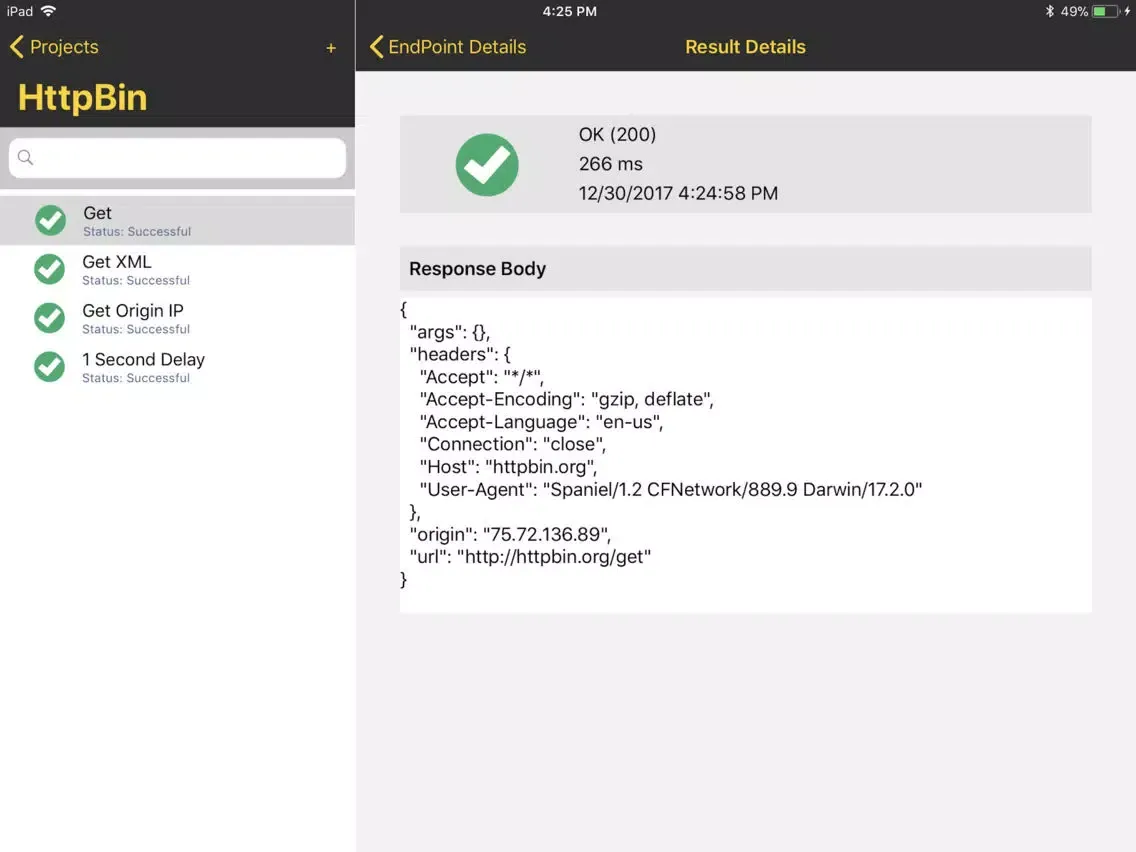Image resolution: width=1136 pixels, height=852 pixels.
Task: Click green checkmark beside Get
Action: point(50,220)
